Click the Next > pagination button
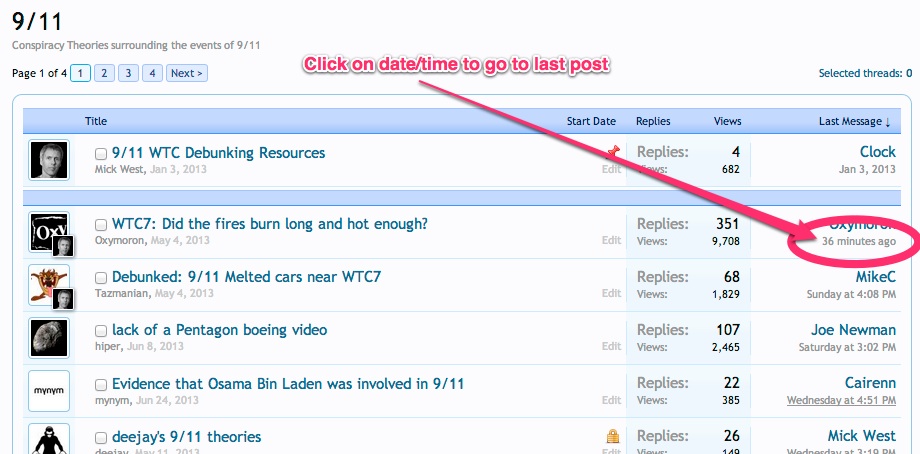 [187, 73]
